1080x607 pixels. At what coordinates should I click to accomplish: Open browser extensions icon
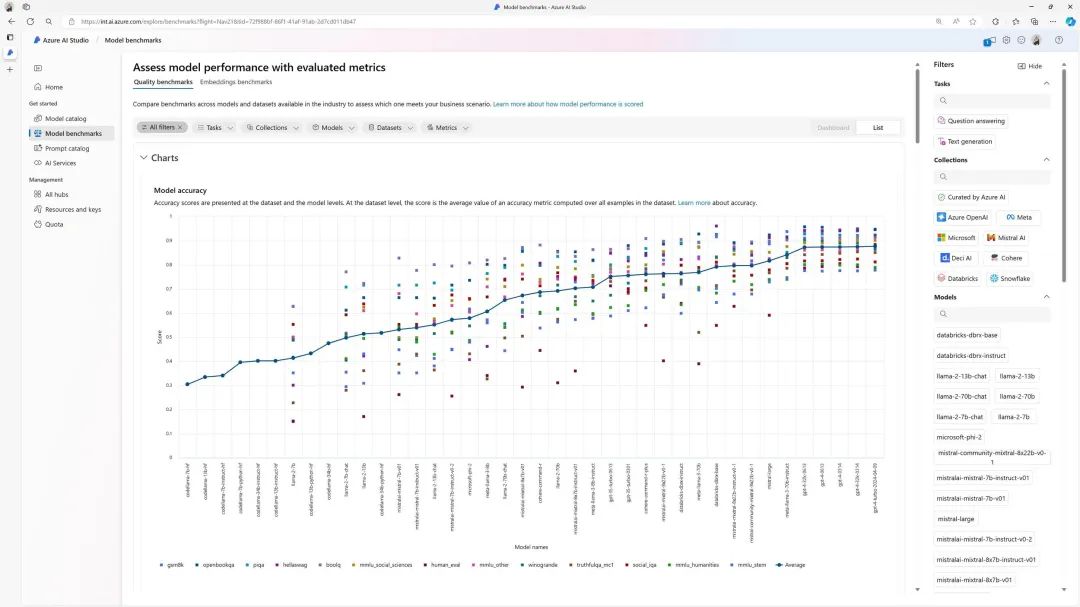click(x=995, y=21)
